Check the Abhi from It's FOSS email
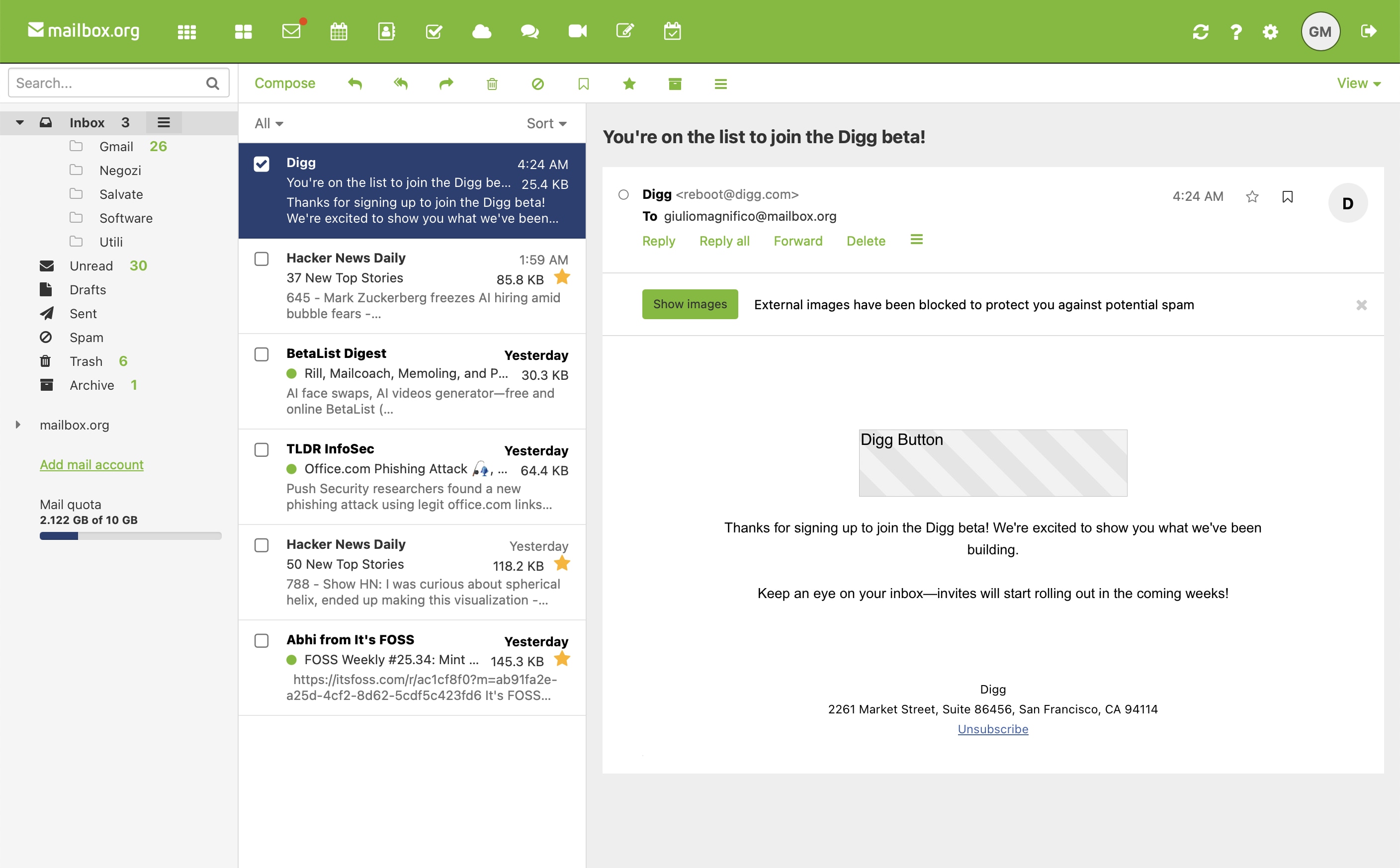 (261, 641)
